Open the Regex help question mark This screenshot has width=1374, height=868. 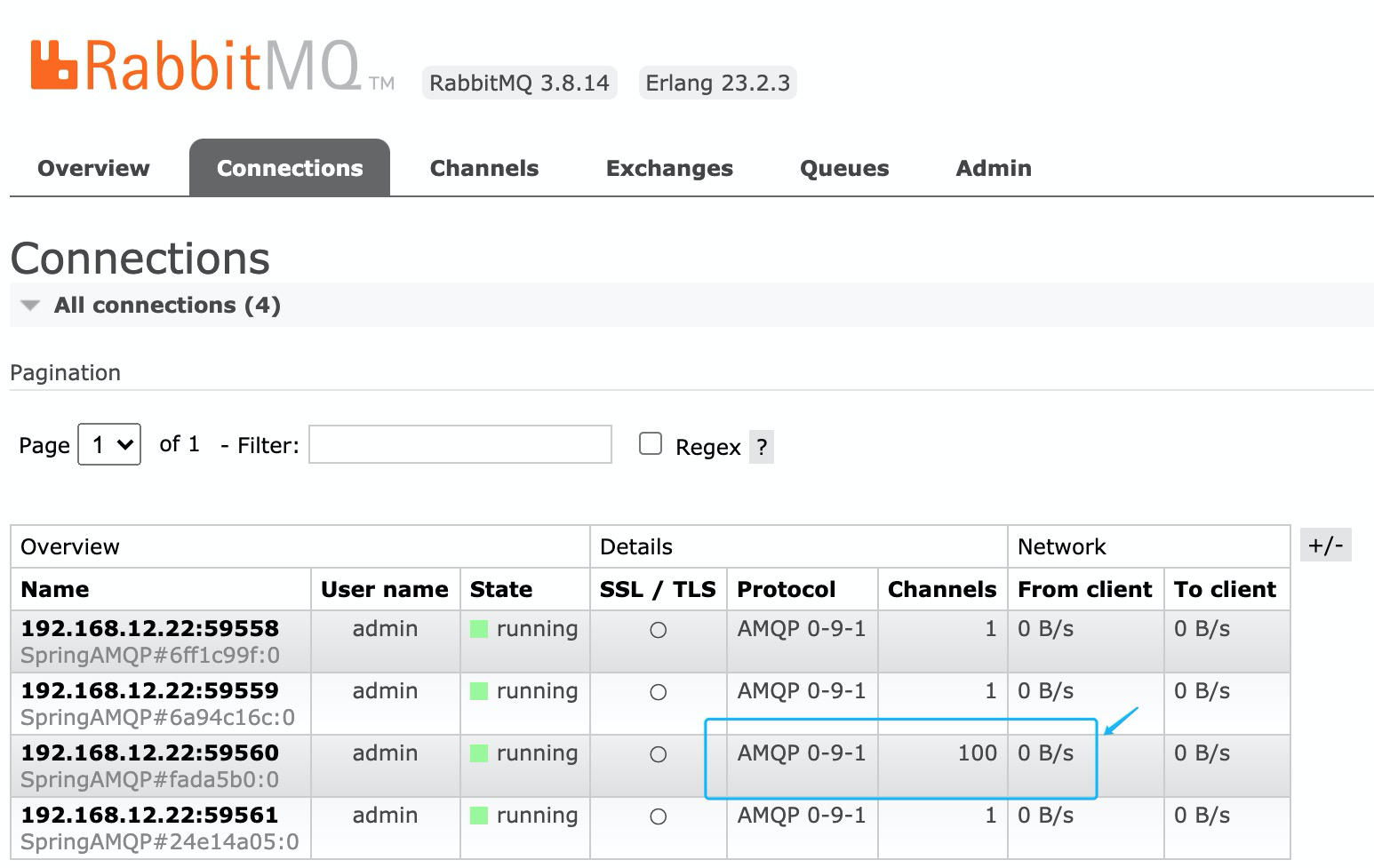pyautogui.click(x=762, y=447)
